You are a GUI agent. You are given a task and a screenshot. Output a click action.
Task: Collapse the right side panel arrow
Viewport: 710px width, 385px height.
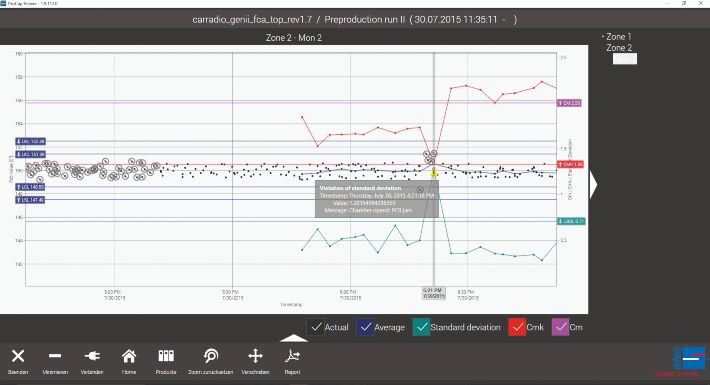click(594, 184)
